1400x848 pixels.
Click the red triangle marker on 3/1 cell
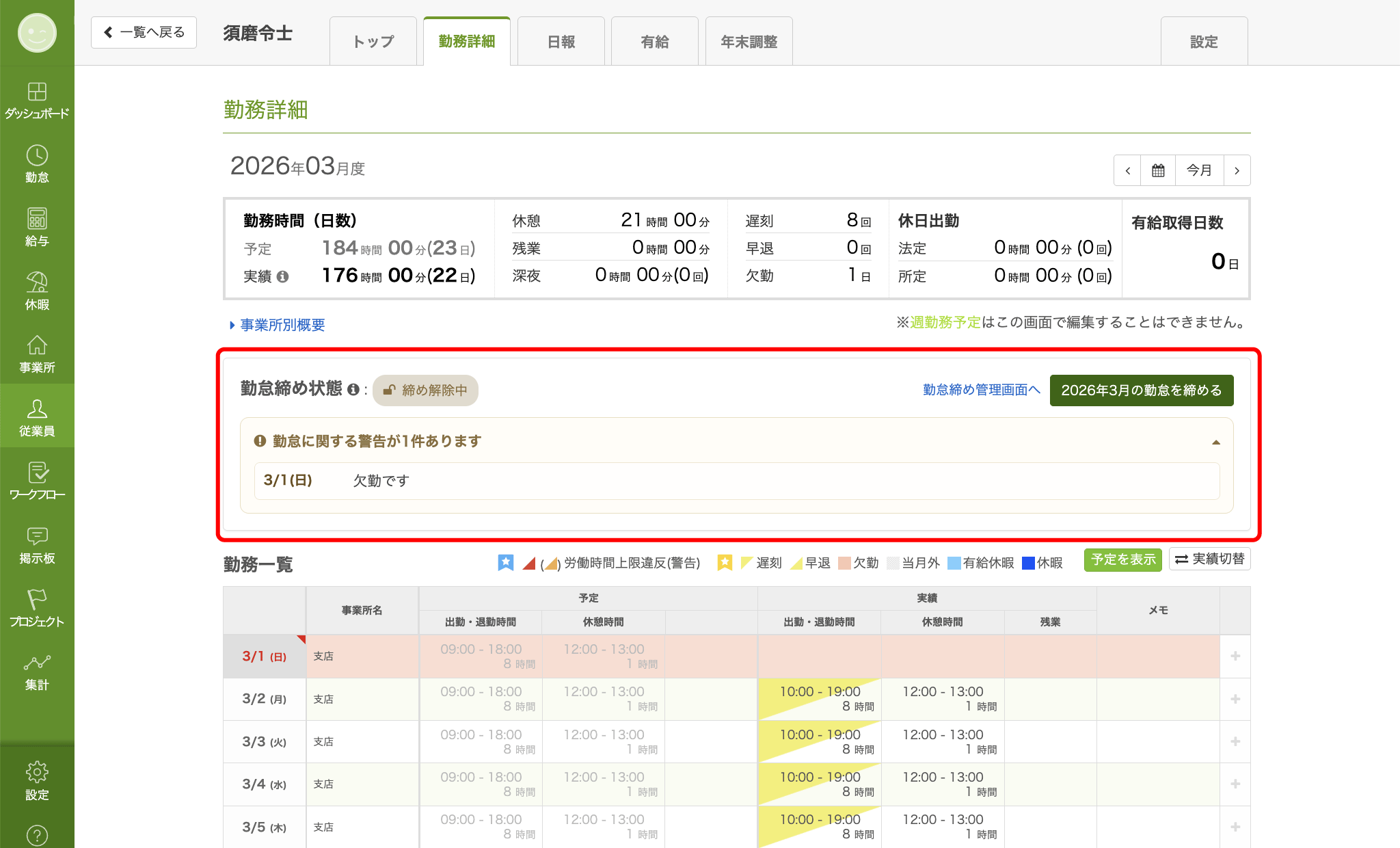(301, 639)
